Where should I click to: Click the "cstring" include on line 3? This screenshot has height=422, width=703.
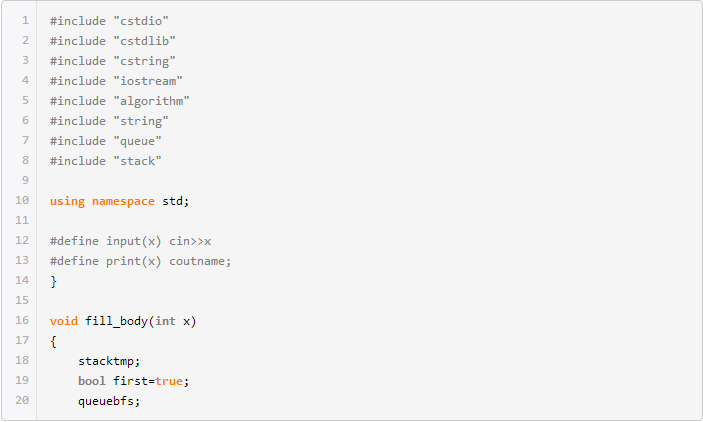point(144,61)
